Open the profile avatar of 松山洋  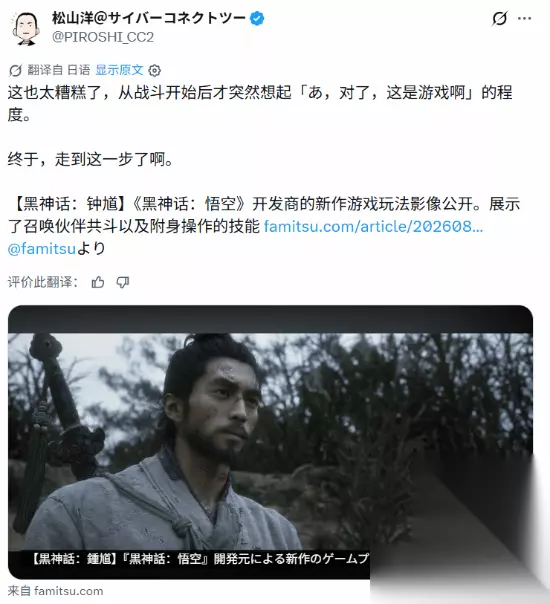(x=26, y=28)
